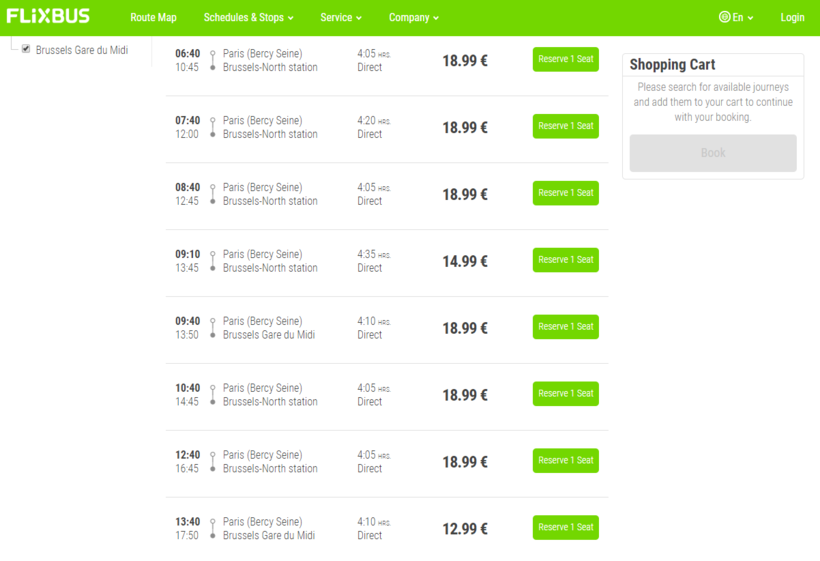Open the Route Map page
Screen dimensions: 820x561
153,17
